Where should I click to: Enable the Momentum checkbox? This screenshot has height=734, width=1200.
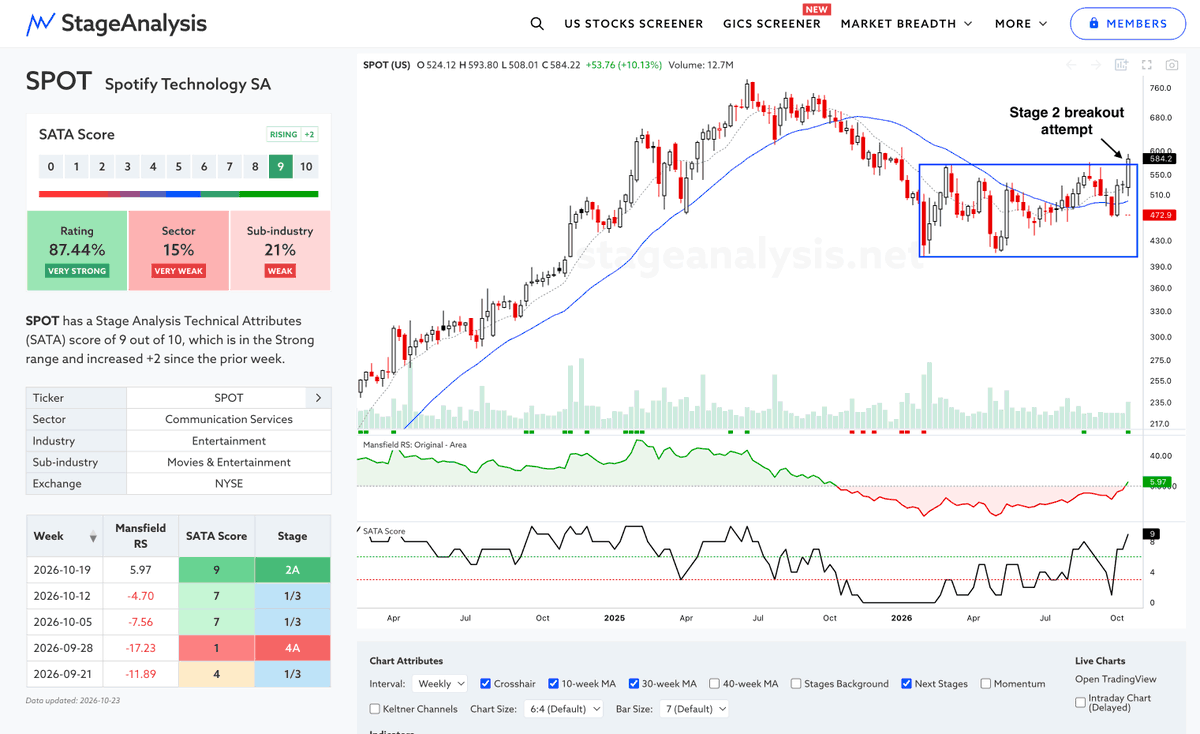(986, 684)
